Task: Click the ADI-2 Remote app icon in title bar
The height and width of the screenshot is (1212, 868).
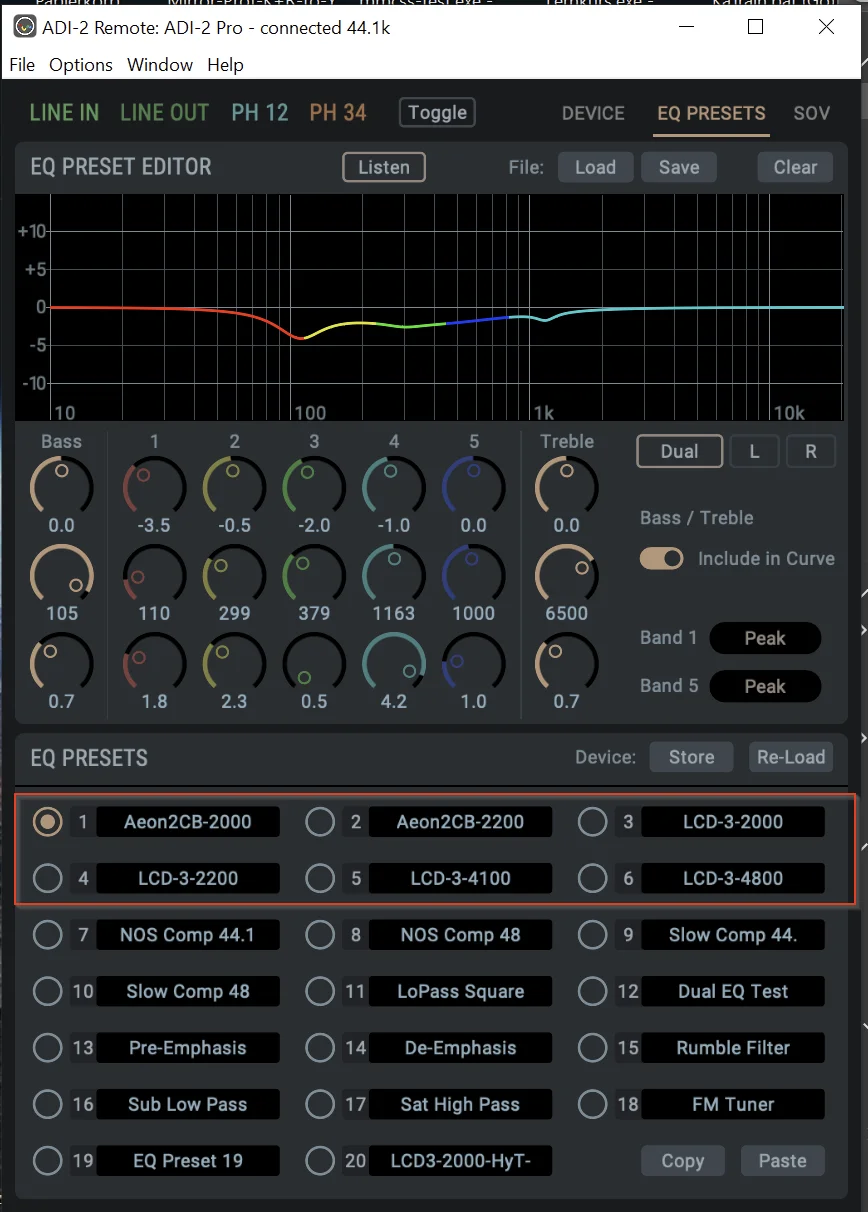Action: pyautogui.click(x=24, y=28)
